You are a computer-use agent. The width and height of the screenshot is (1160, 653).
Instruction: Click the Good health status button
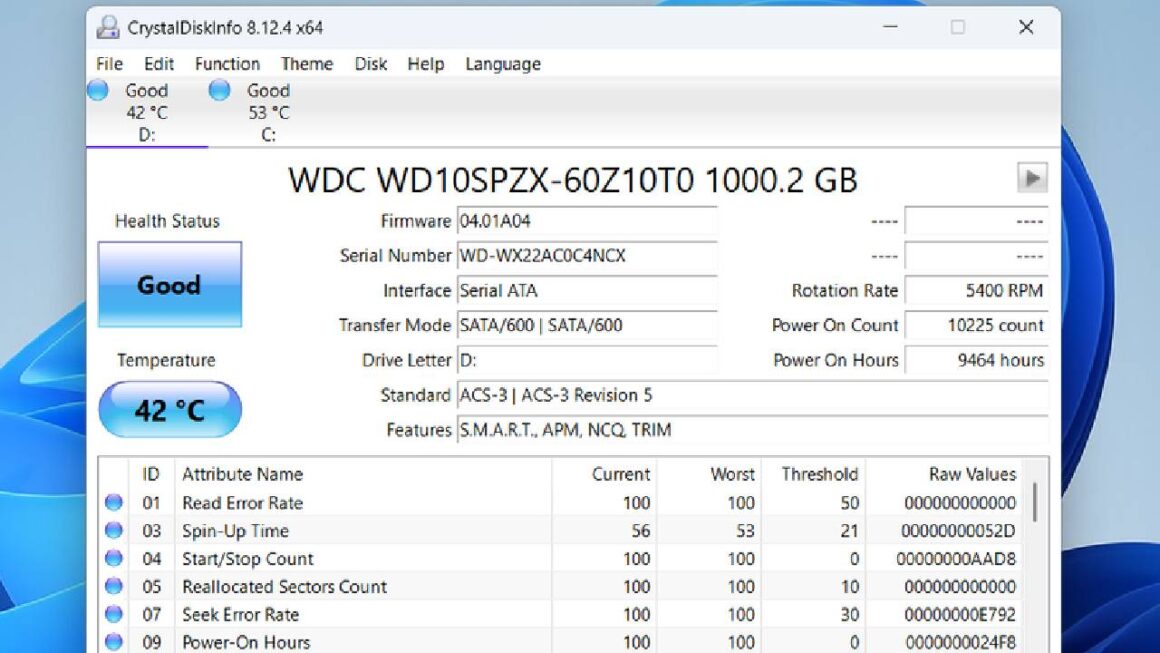[x=169, y=285]
